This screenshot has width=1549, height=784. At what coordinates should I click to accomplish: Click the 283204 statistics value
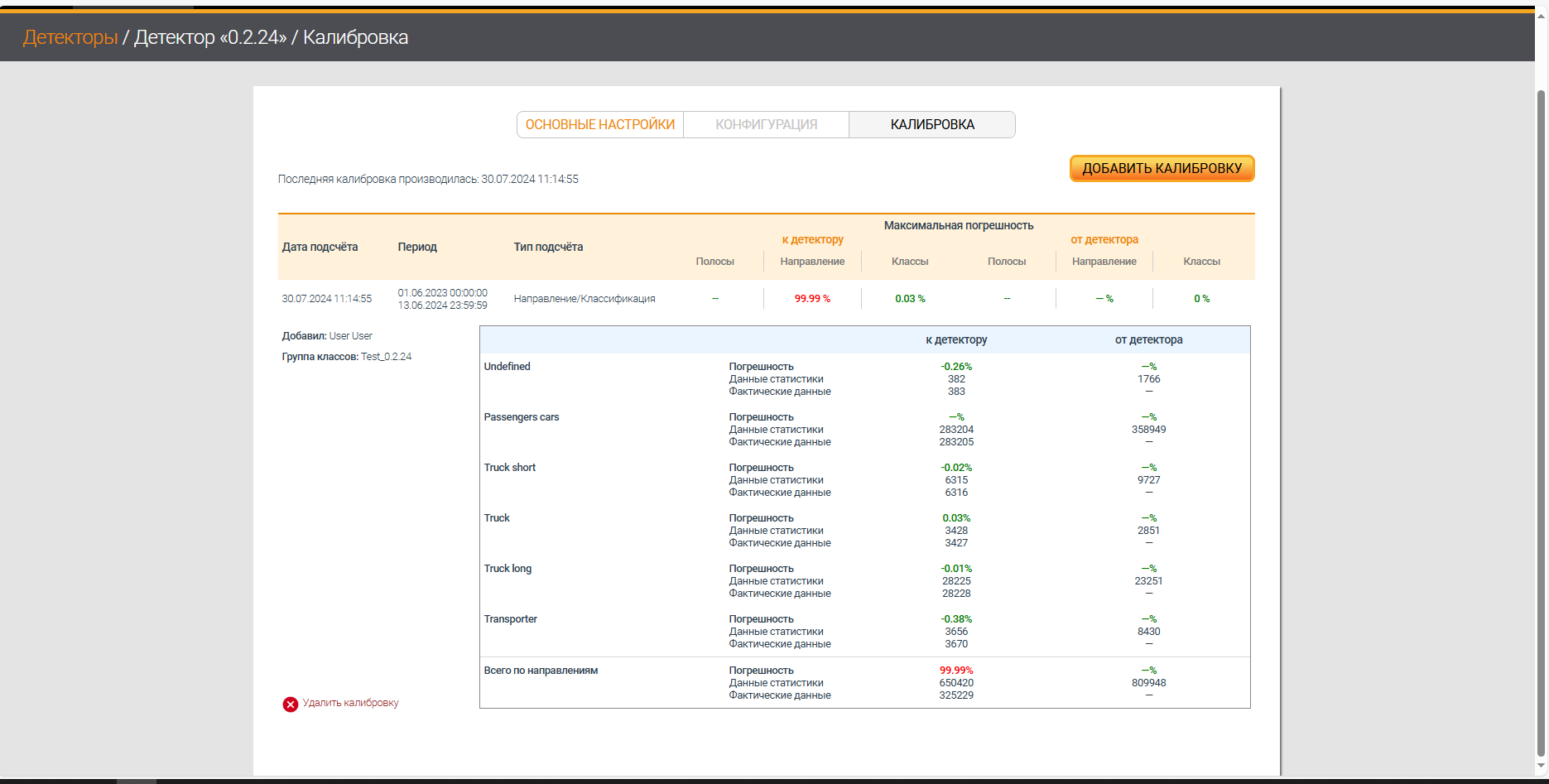(x=956, y=430)
